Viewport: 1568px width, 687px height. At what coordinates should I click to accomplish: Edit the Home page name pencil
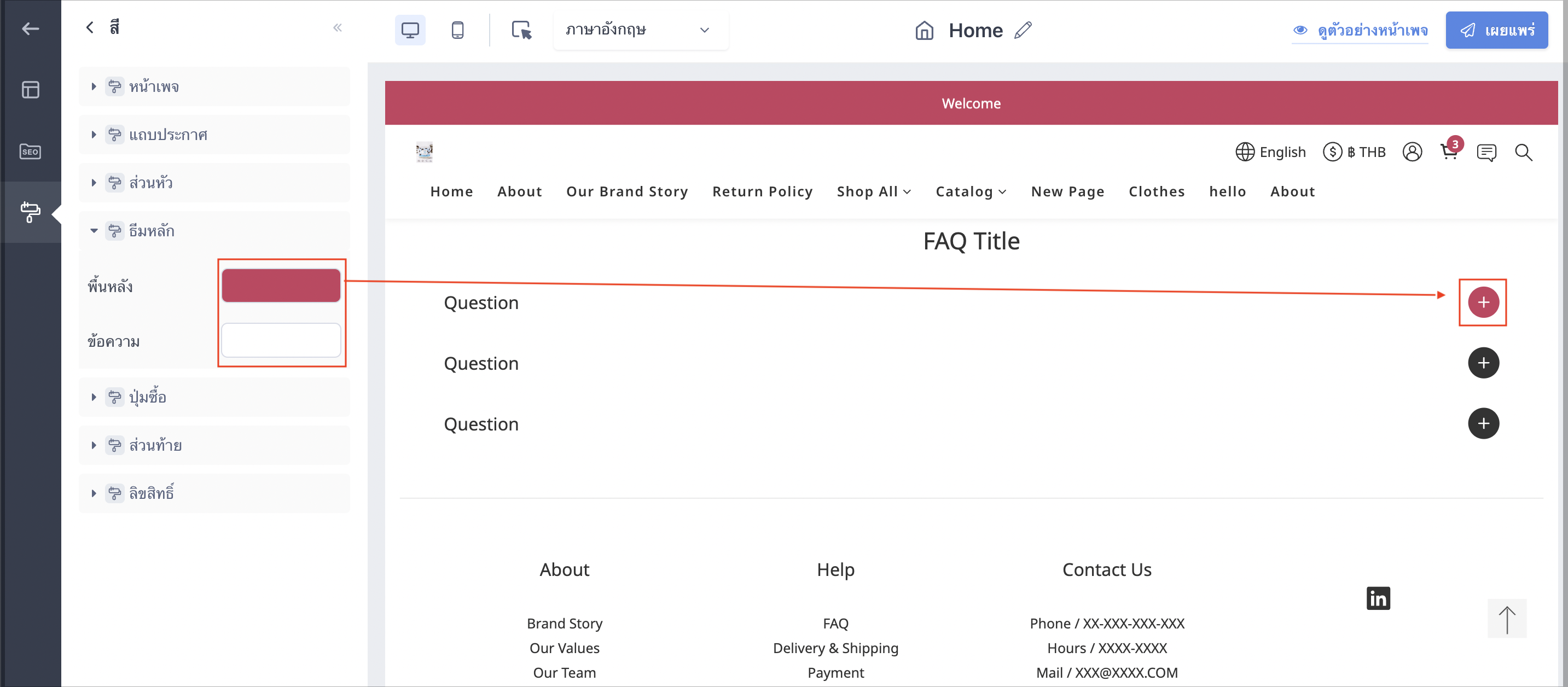[x=1023, y=30]
